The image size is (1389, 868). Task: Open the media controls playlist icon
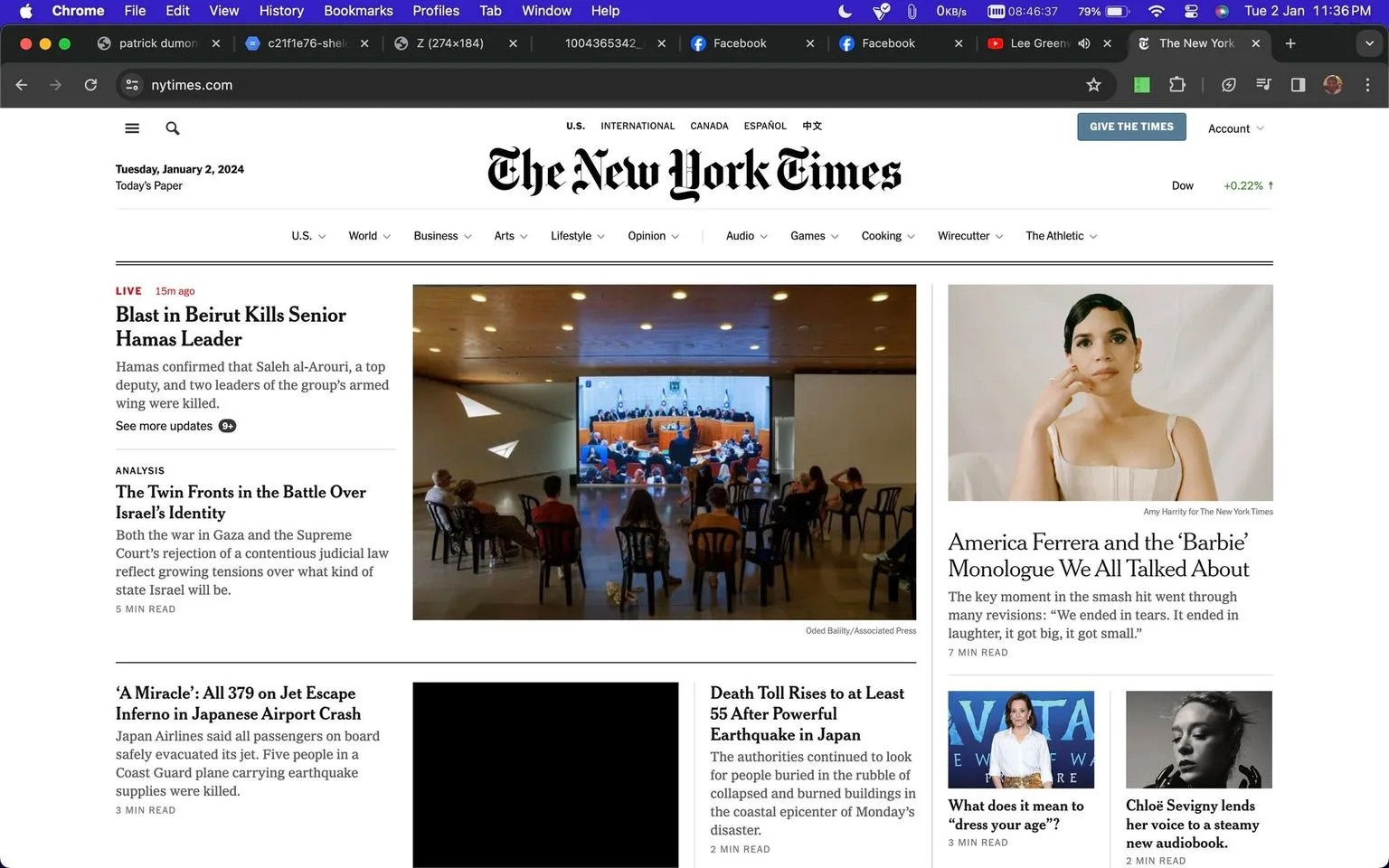pyautogui.click(x=1263, y=85)
